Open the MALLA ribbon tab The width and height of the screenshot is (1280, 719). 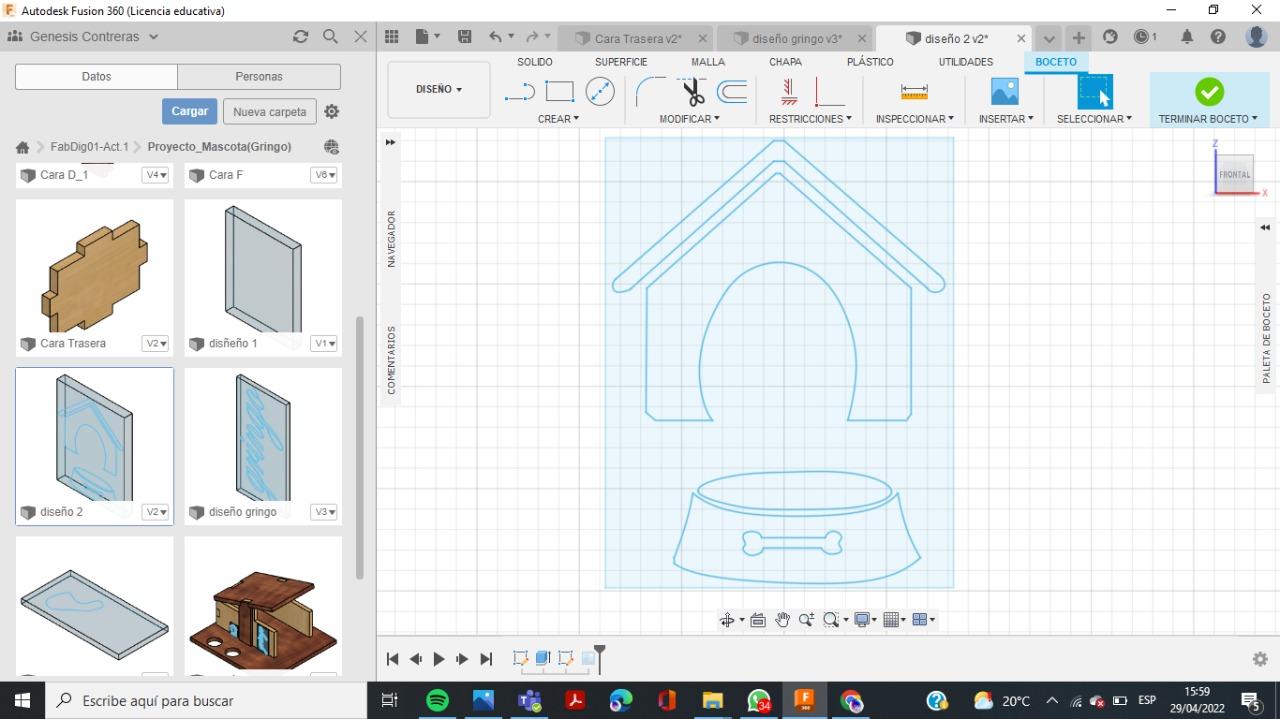click(708, 62)
